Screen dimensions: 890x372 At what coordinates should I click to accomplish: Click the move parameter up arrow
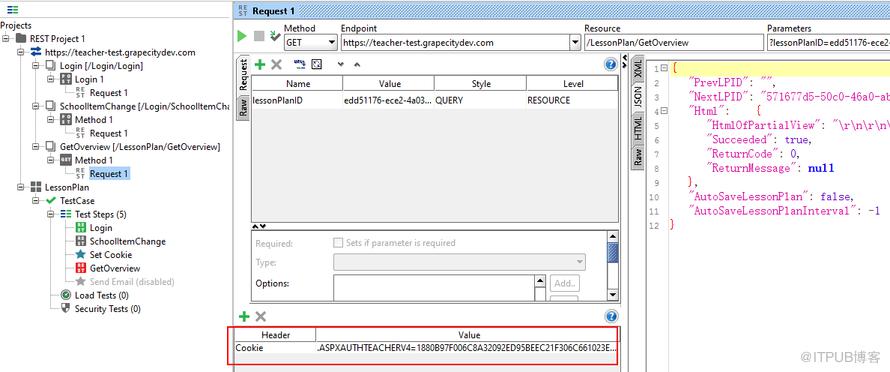coord(357,65)
